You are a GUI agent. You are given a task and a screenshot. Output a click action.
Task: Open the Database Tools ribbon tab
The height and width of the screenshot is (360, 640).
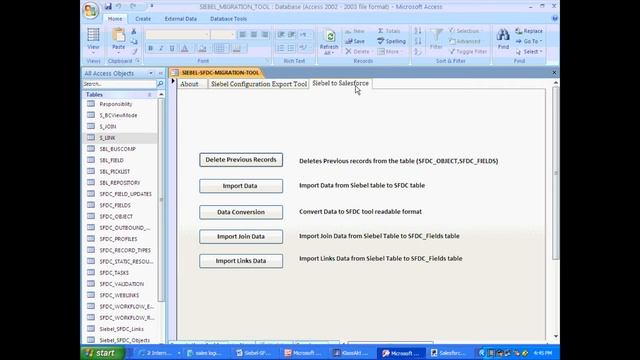228,19
